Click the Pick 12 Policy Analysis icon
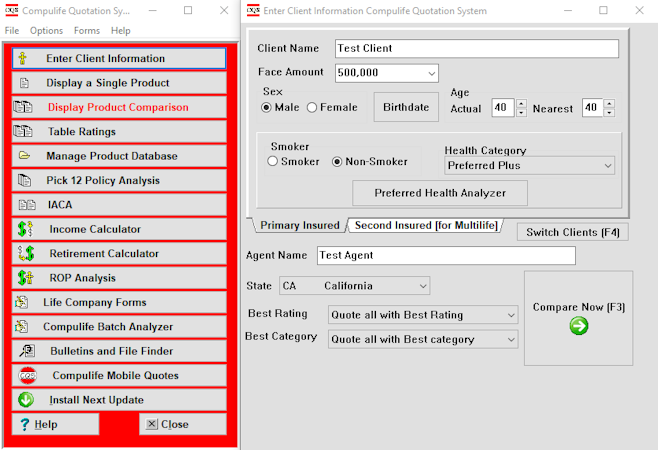This screenshot has height=450, width=658. pos(24,180)
